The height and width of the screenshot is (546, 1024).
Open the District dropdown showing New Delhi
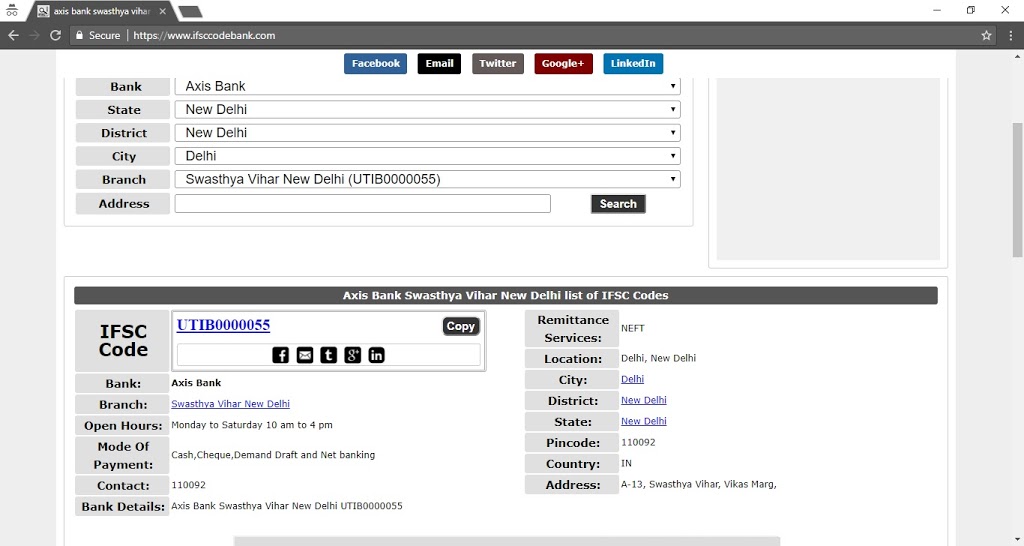[x=428, y=133]
